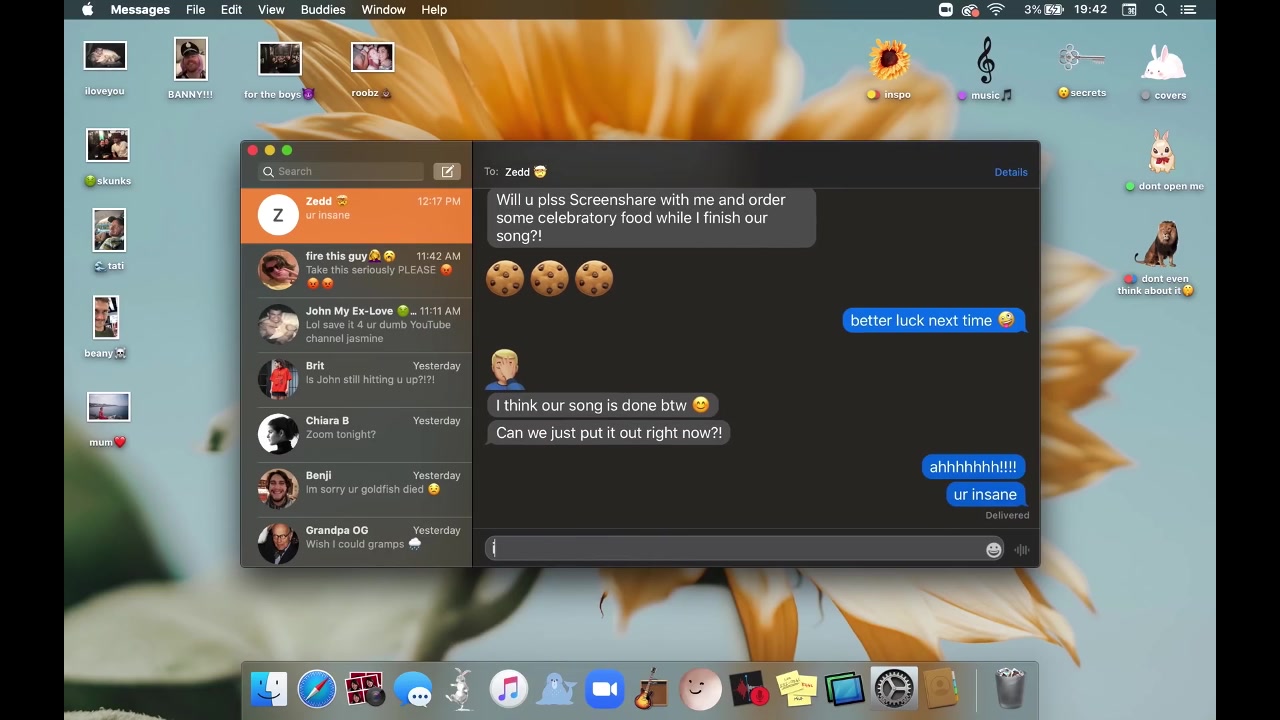Select the Chiara B conversation
The image size is (1280, 720).
pyautogui.click(x=356, y=435)
